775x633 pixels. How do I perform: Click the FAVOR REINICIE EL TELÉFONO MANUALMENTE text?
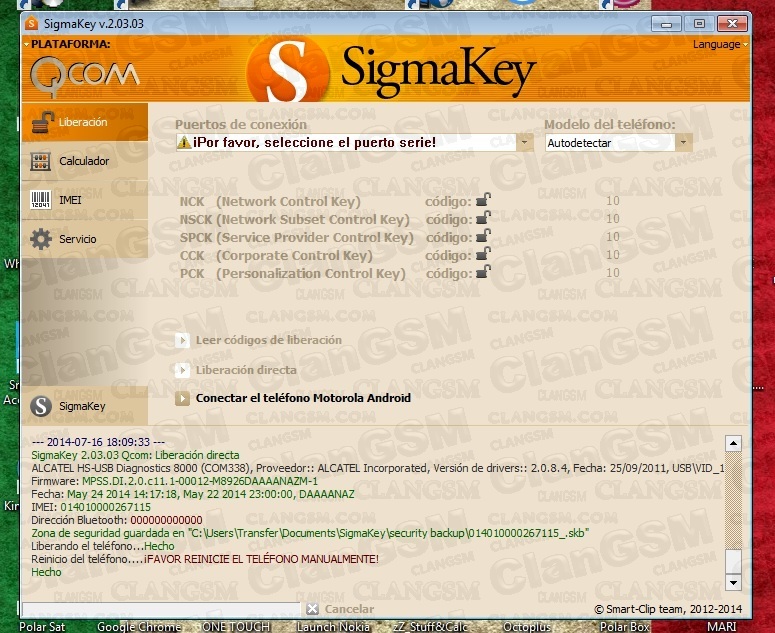point(262,559)
